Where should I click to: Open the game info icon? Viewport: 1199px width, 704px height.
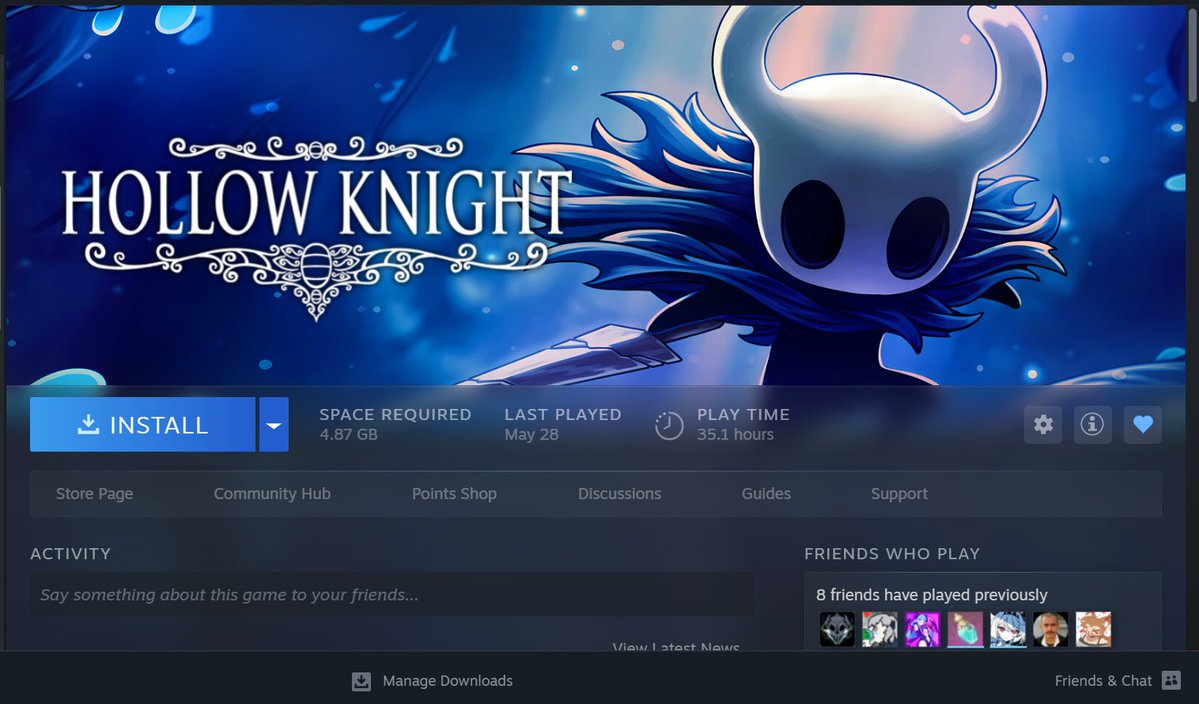tap(1093, 424)
